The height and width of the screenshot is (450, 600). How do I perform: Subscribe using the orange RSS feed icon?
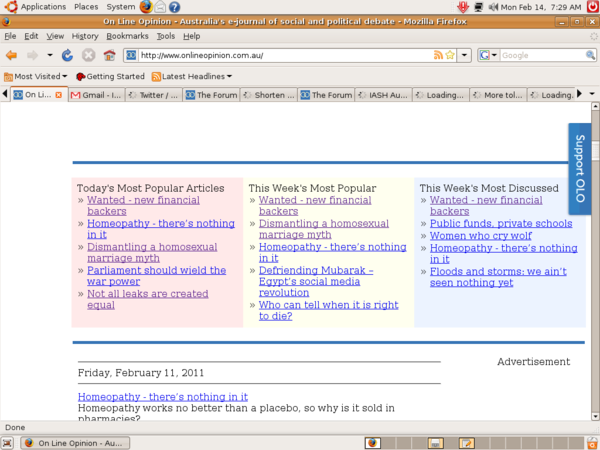point(438,55)
